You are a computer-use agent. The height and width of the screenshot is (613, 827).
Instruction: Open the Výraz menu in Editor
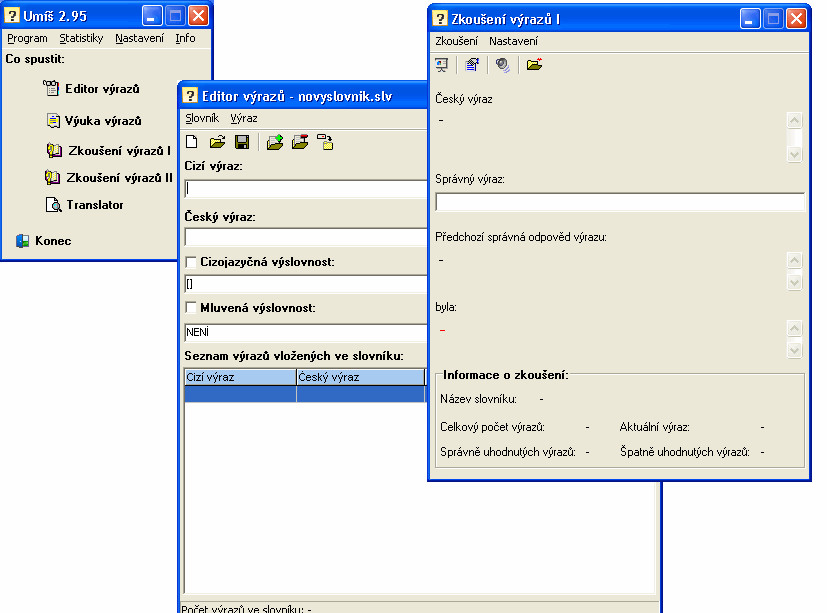click(244, 118)
